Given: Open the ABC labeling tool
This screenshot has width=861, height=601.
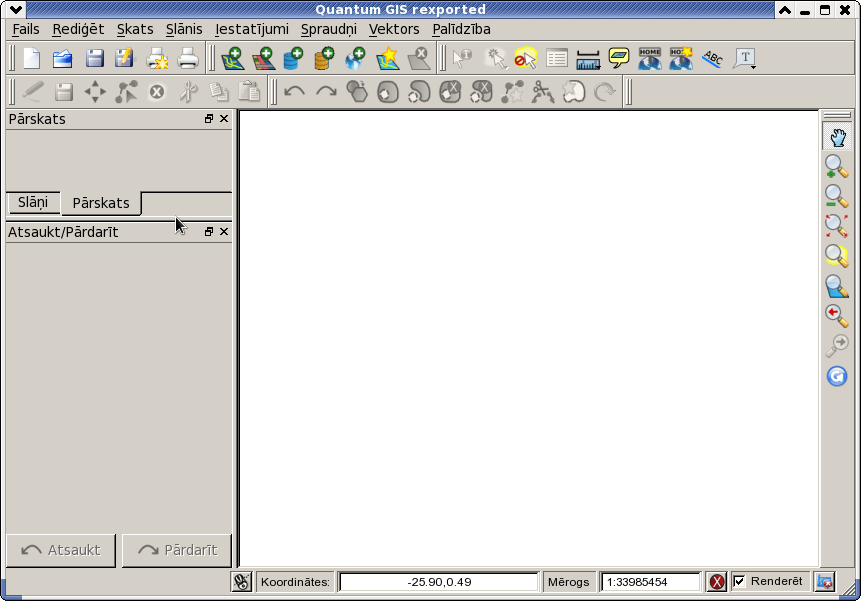Looking at the screenshot, I should [x=712, y=58].
